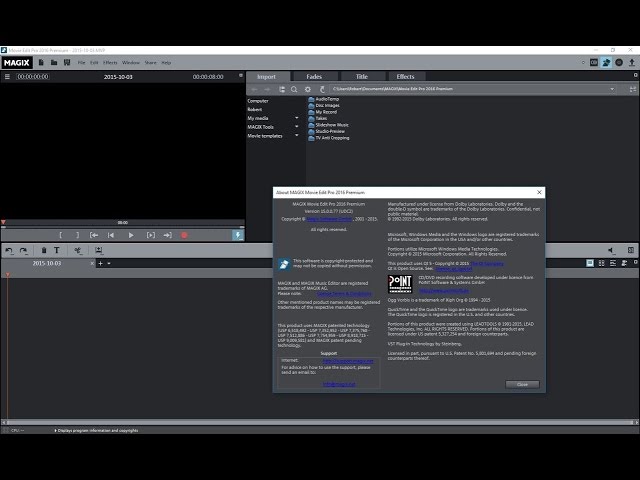Click the cut/split scissors tool
The width and height of the screenshot is (640, 480).
[x=78, y=250]
